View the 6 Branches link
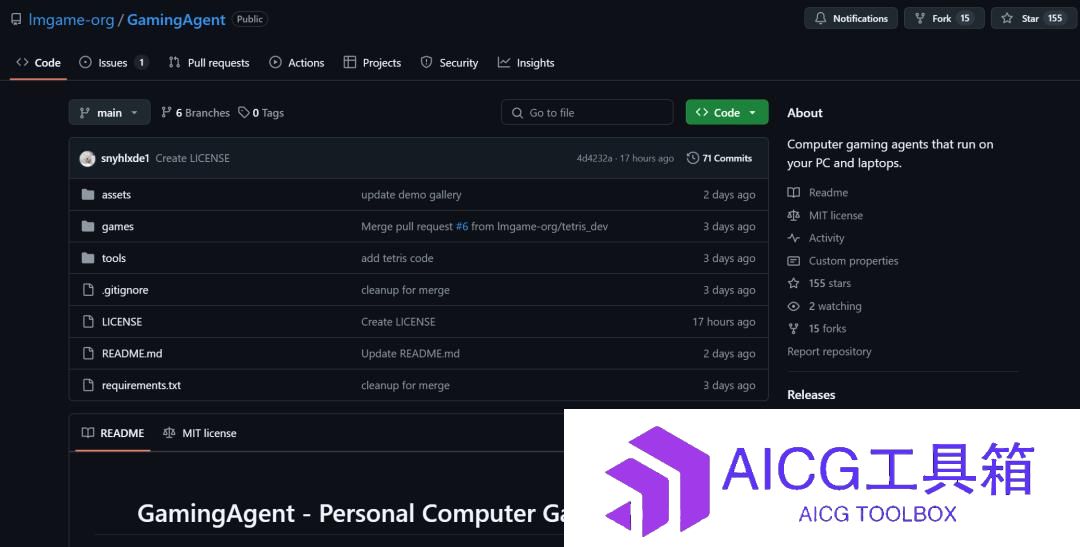The image size is (1080, 547). coord(196,112)
